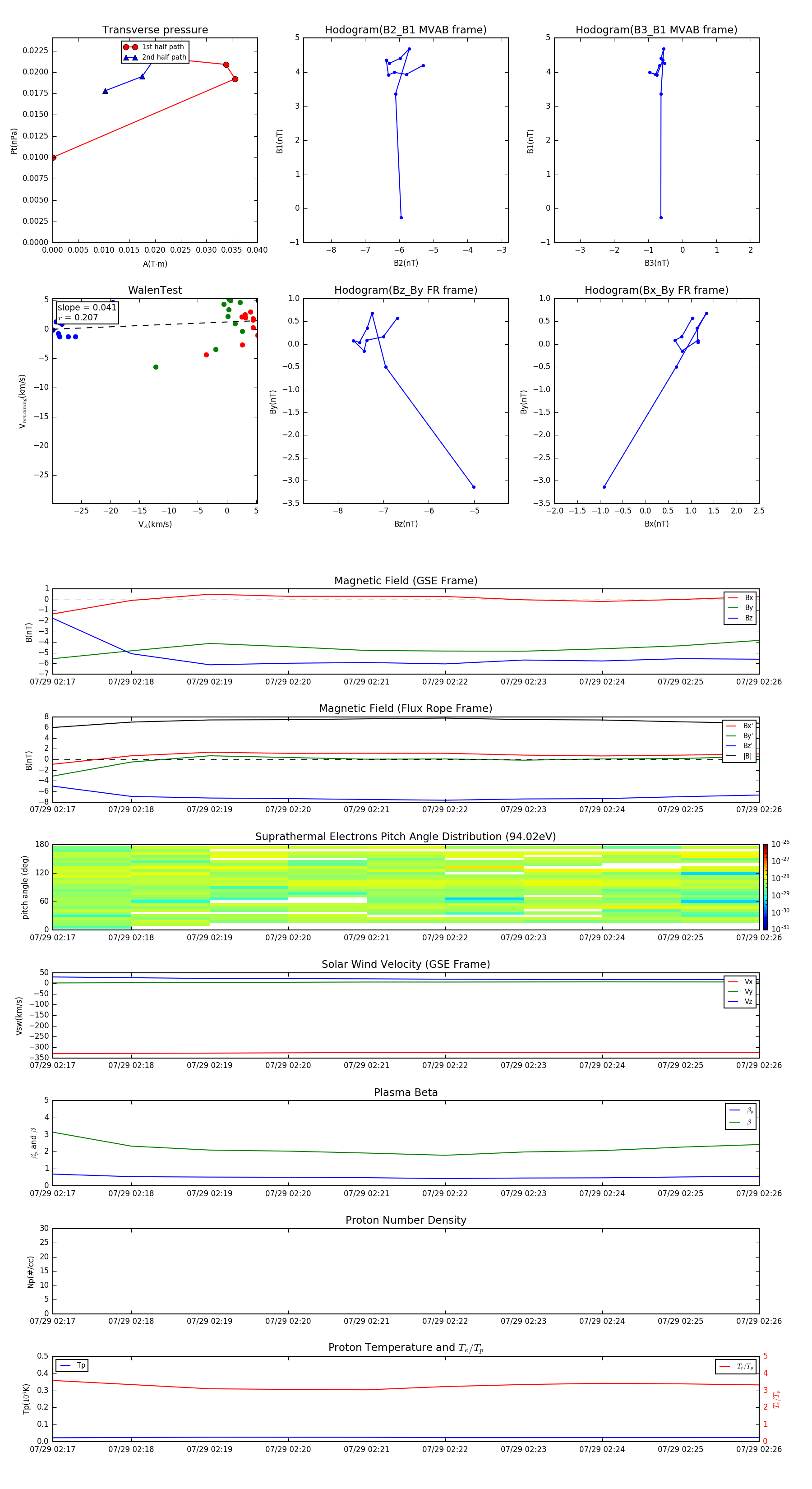Click the lowest point in Bz_By hodogram
The image size is (812, 1489).
pos(474,487)
